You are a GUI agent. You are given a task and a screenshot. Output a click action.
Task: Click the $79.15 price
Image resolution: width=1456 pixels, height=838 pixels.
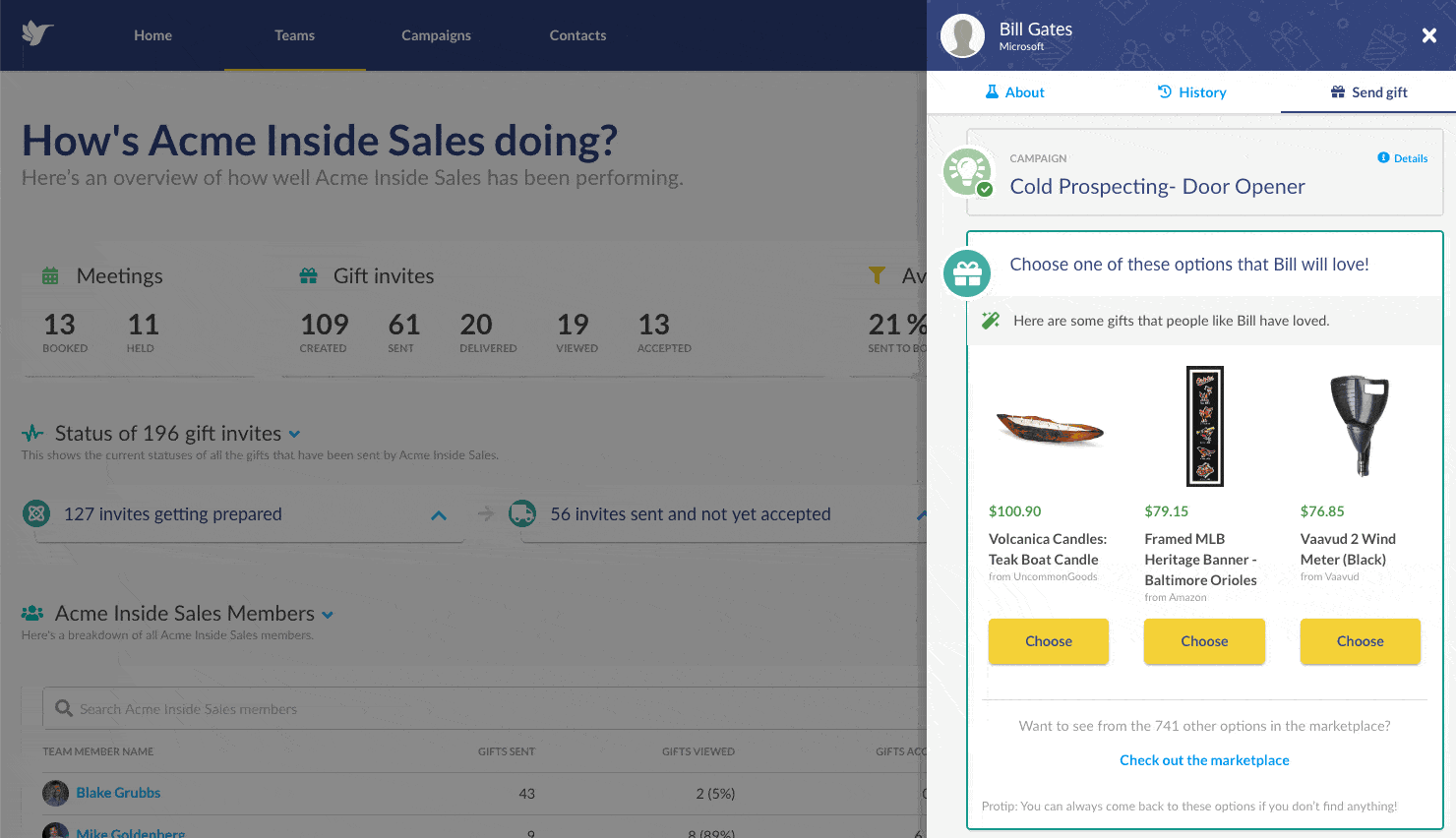(1167, 511)
